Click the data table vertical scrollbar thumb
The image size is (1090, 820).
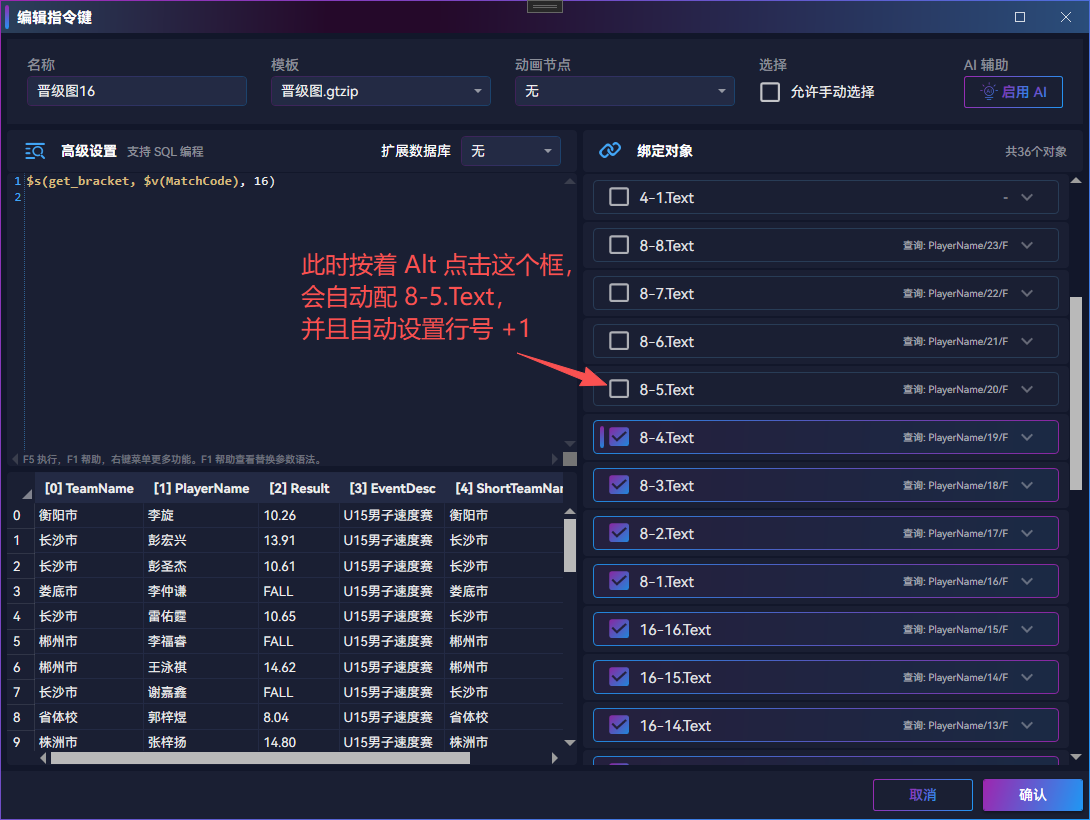(x=570, y=546)
